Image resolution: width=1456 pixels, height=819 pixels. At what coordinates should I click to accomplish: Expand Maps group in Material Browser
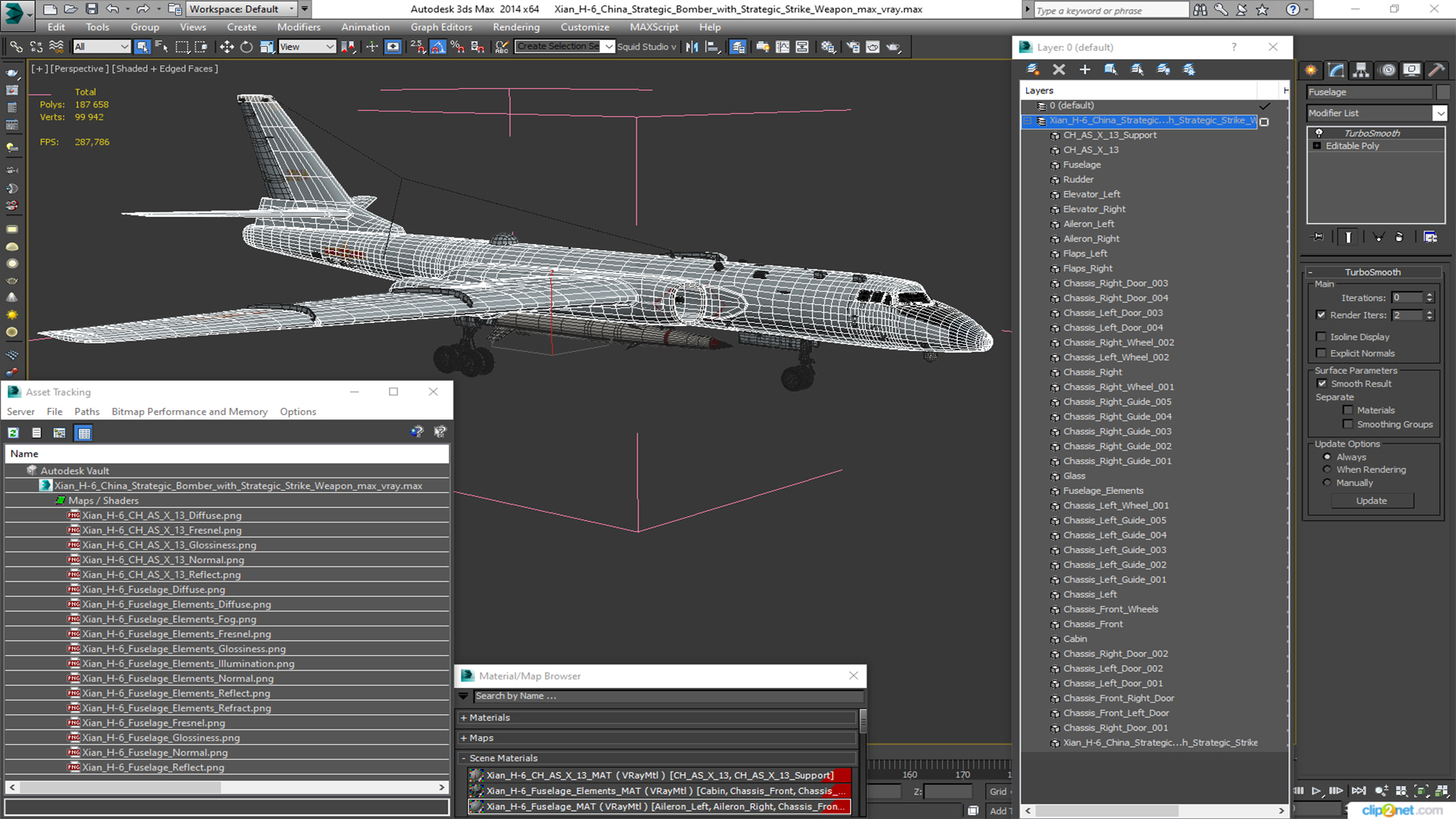[463, 739]
